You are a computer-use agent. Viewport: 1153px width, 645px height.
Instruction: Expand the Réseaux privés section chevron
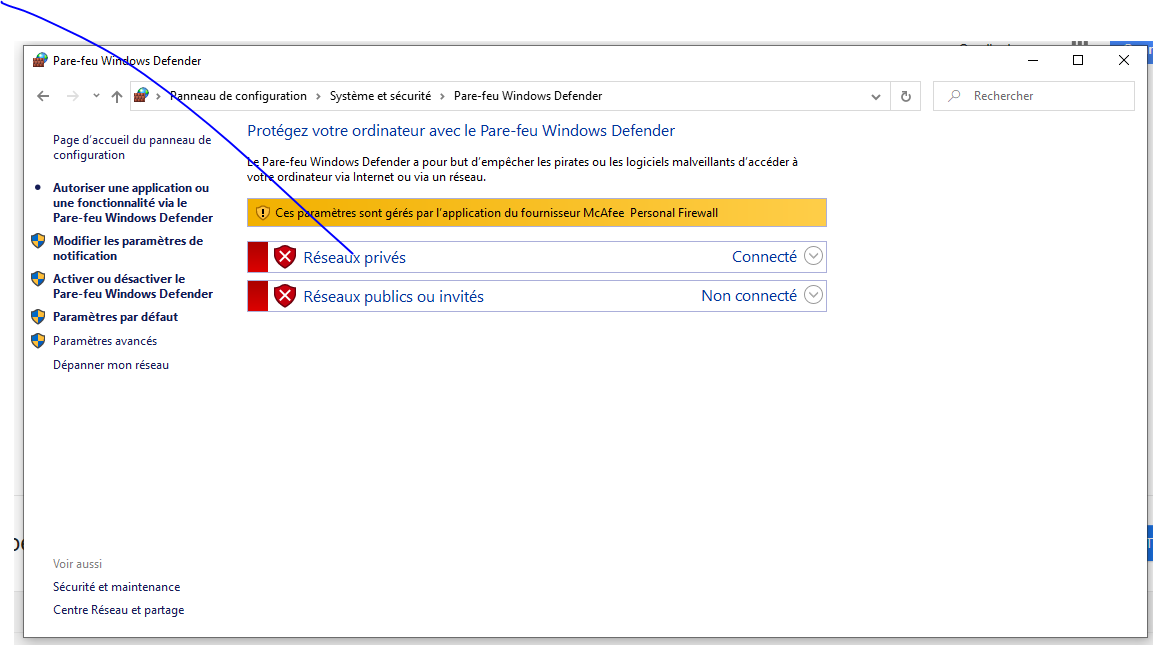pos(813,256)
